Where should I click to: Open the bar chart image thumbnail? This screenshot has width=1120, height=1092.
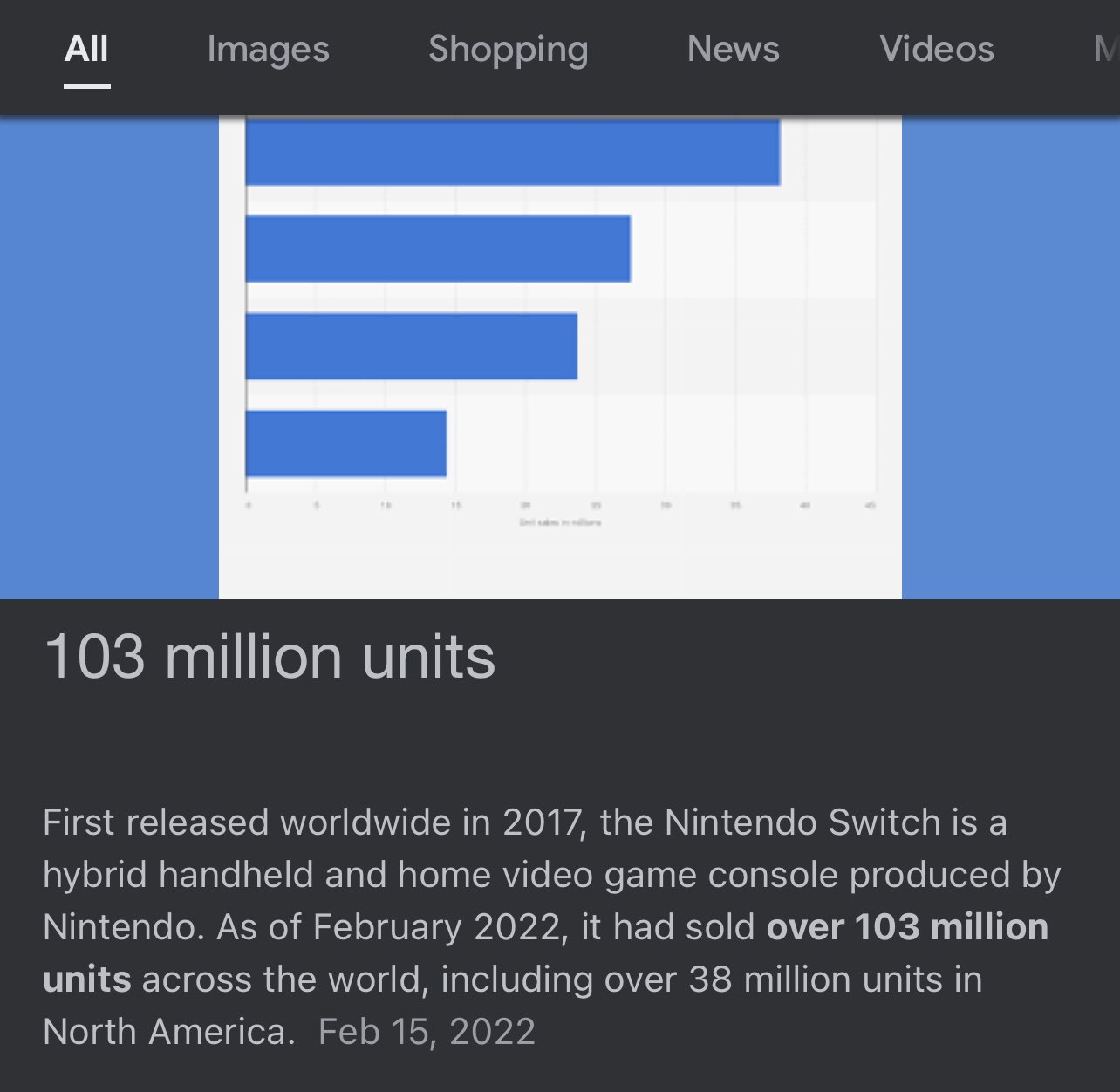[560, 358]
